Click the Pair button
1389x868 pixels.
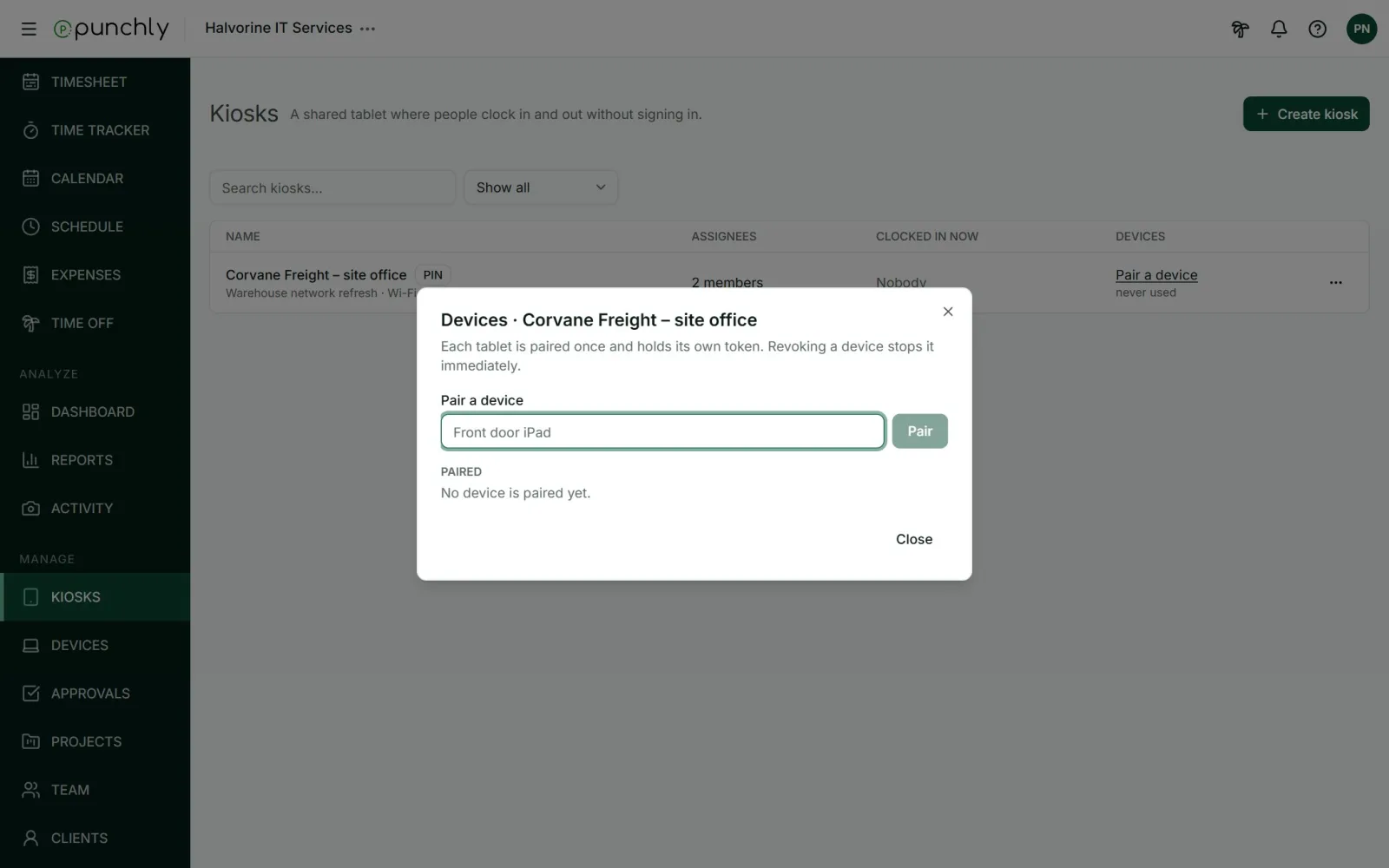[919, 431]
